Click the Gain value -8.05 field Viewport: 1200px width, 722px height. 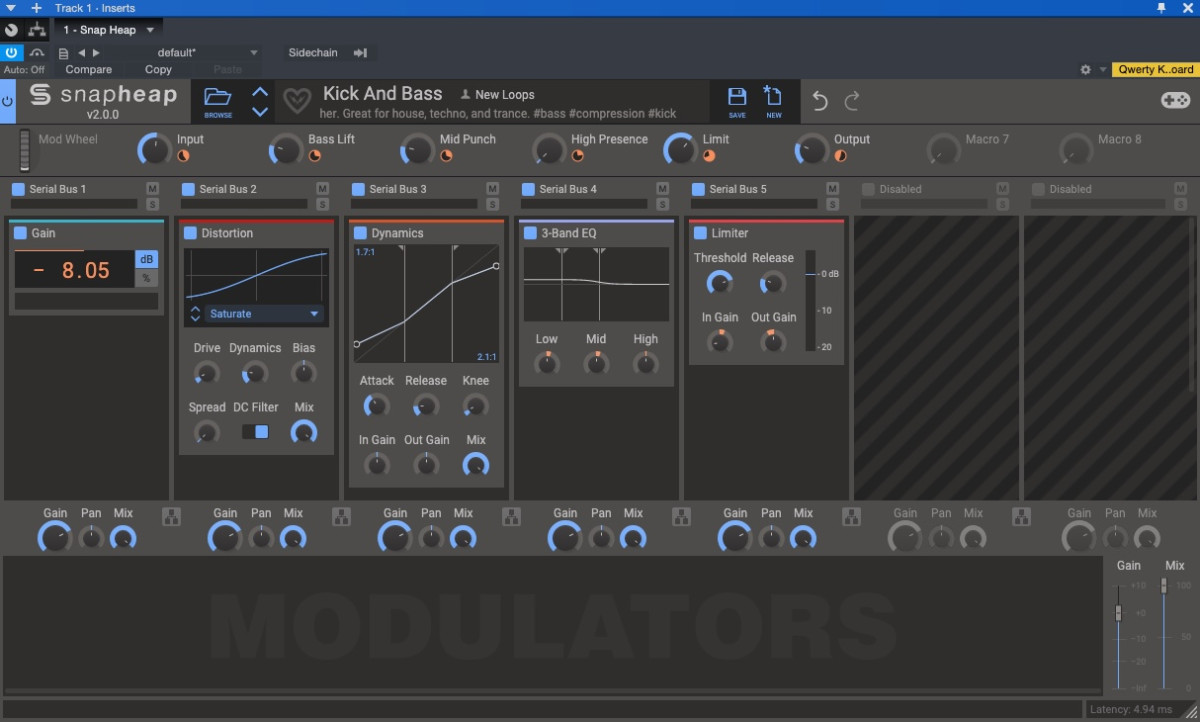point(73,270)
